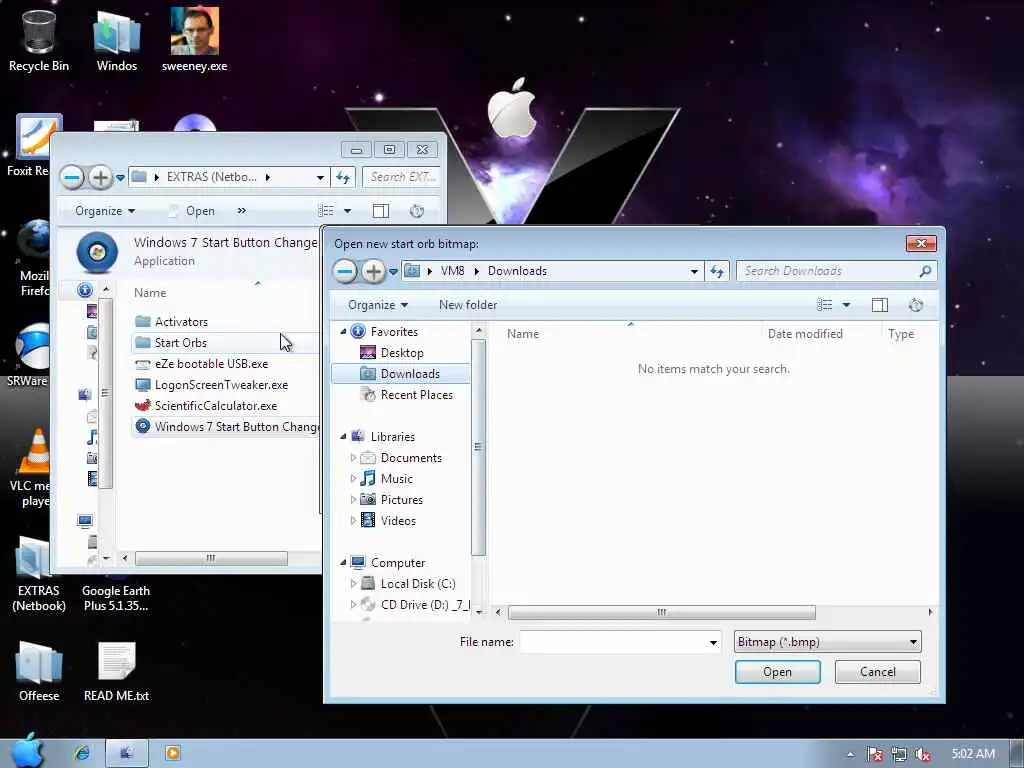Click New folder in the dialog
The image size is (1024, 768).
(468, 305)
